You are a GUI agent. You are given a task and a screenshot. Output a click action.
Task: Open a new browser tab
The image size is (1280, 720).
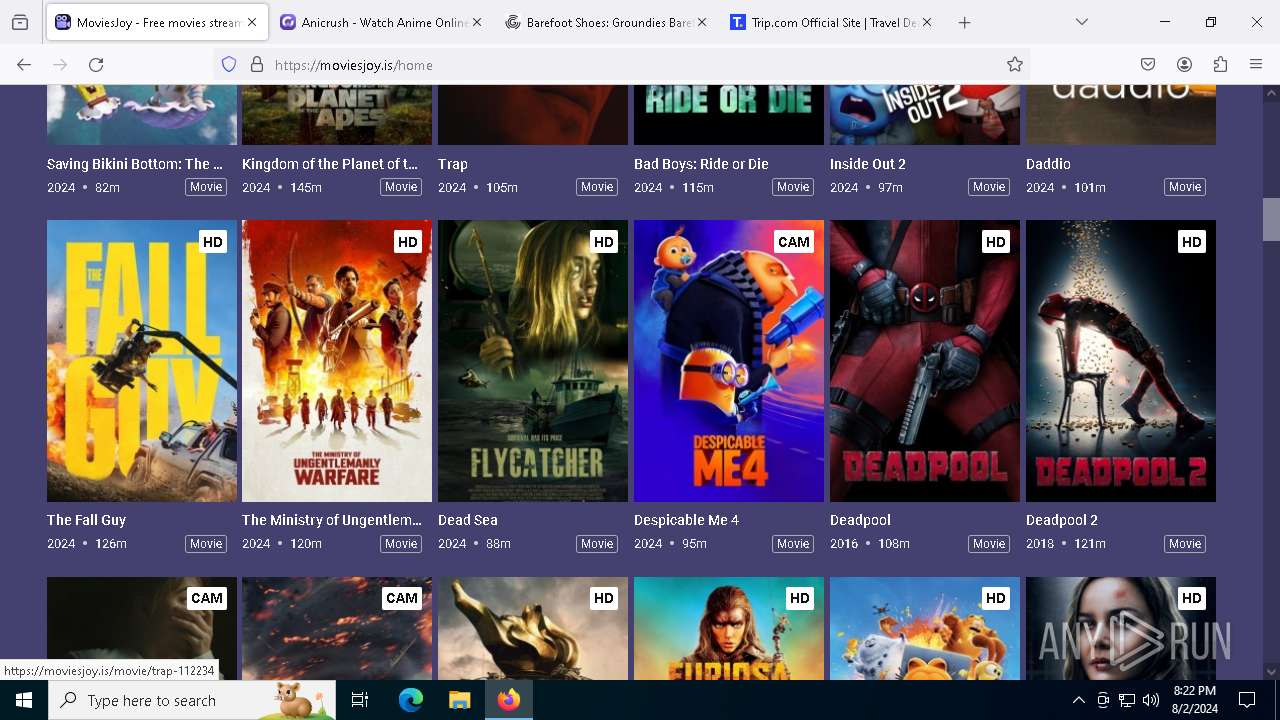964,22
